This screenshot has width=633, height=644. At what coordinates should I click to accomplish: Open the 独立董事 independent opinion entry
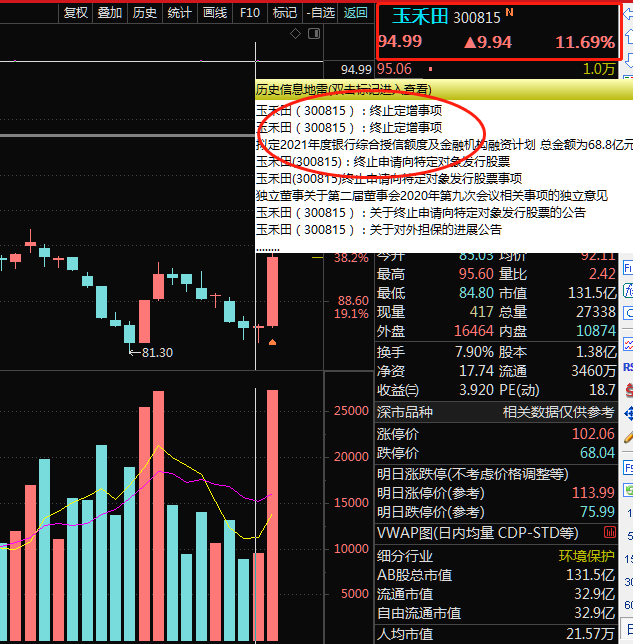(x=432, y=196)
